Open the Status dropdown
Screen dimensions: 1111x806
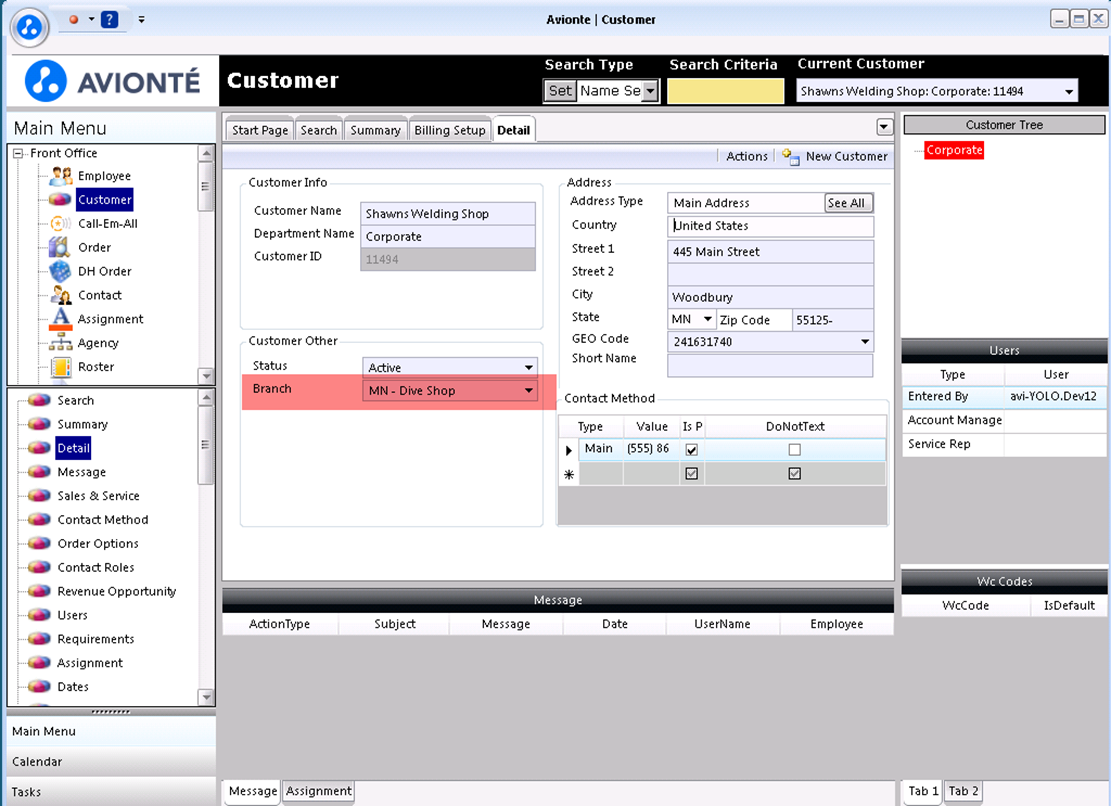coord(528,368)
